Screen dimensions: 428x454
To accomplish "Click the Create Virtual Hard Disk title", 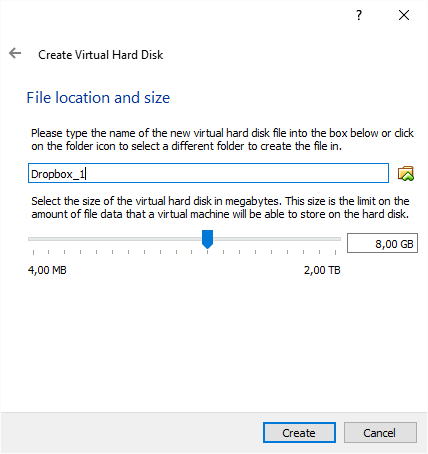I will pyautogui.click(x=101, y=55).
